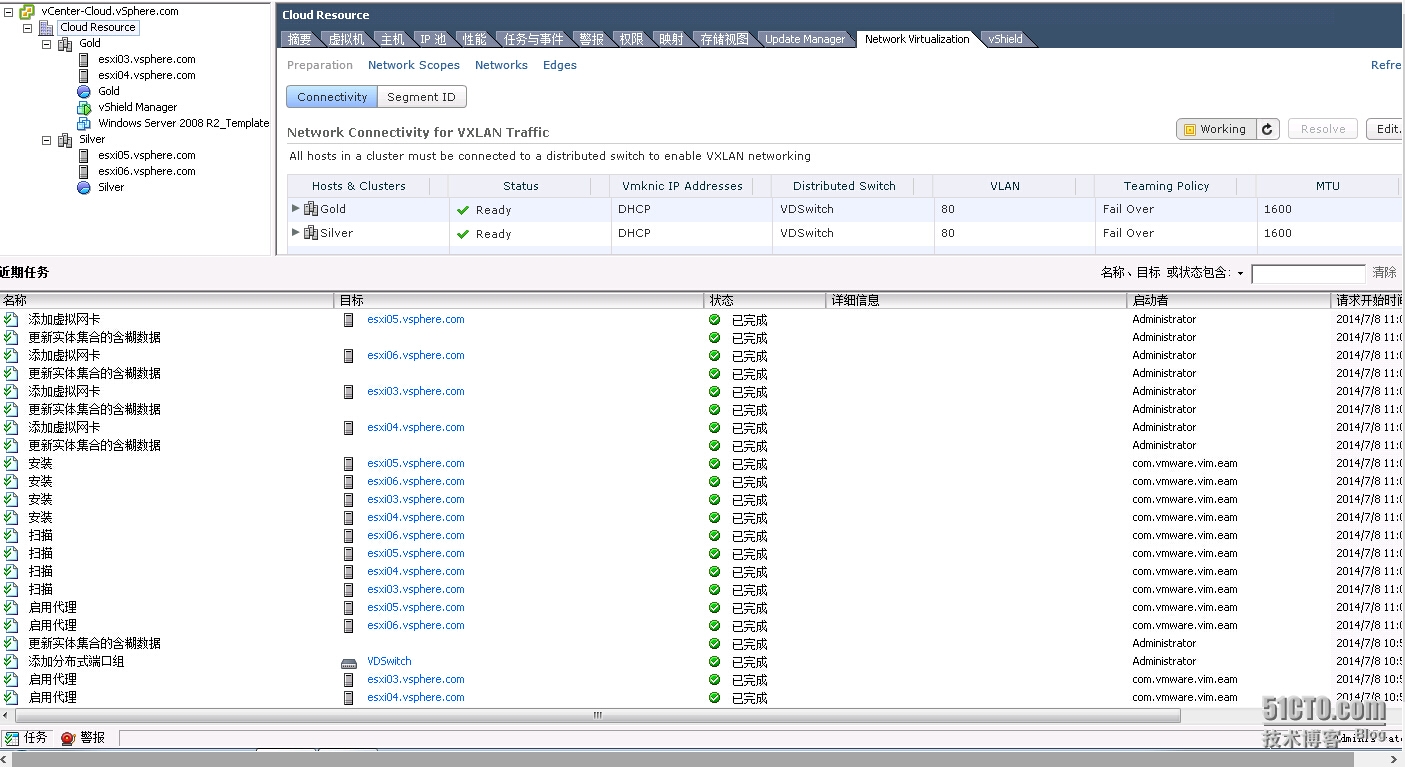
Task: Click the 1600 MTU value in the Silver row
Action: pyautogui.click(x=1277, y=233)
